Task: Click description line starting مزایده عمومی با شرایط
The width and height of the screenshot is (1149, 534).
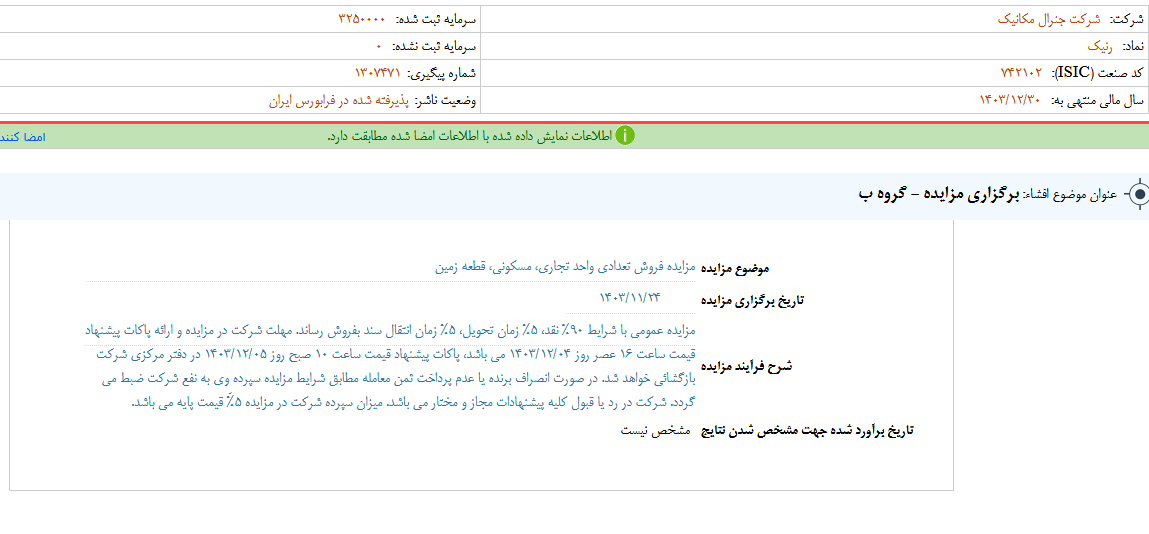Action: [x=389, y=330]
